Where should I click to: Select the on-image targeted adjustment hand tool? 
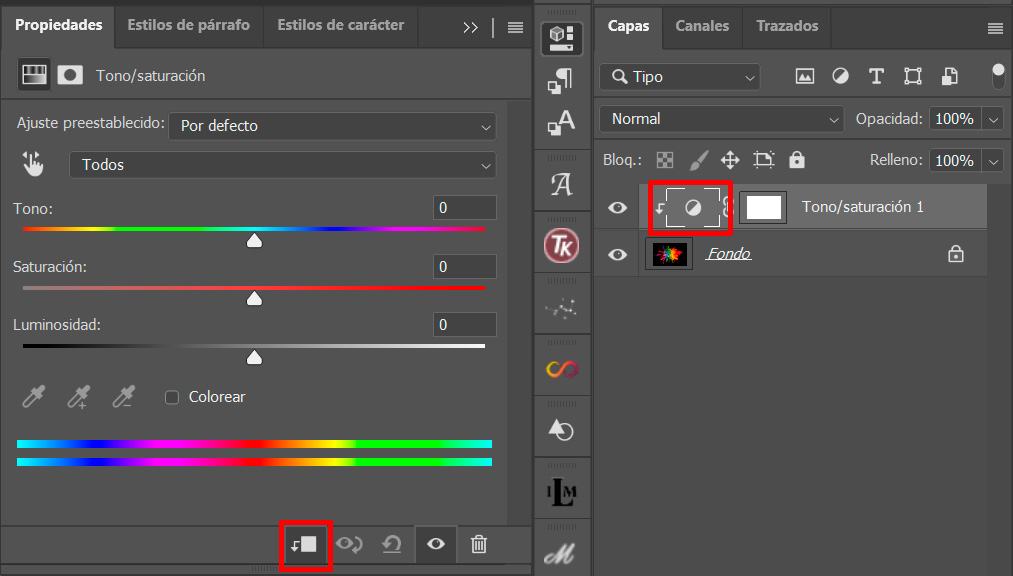(33, 164)
